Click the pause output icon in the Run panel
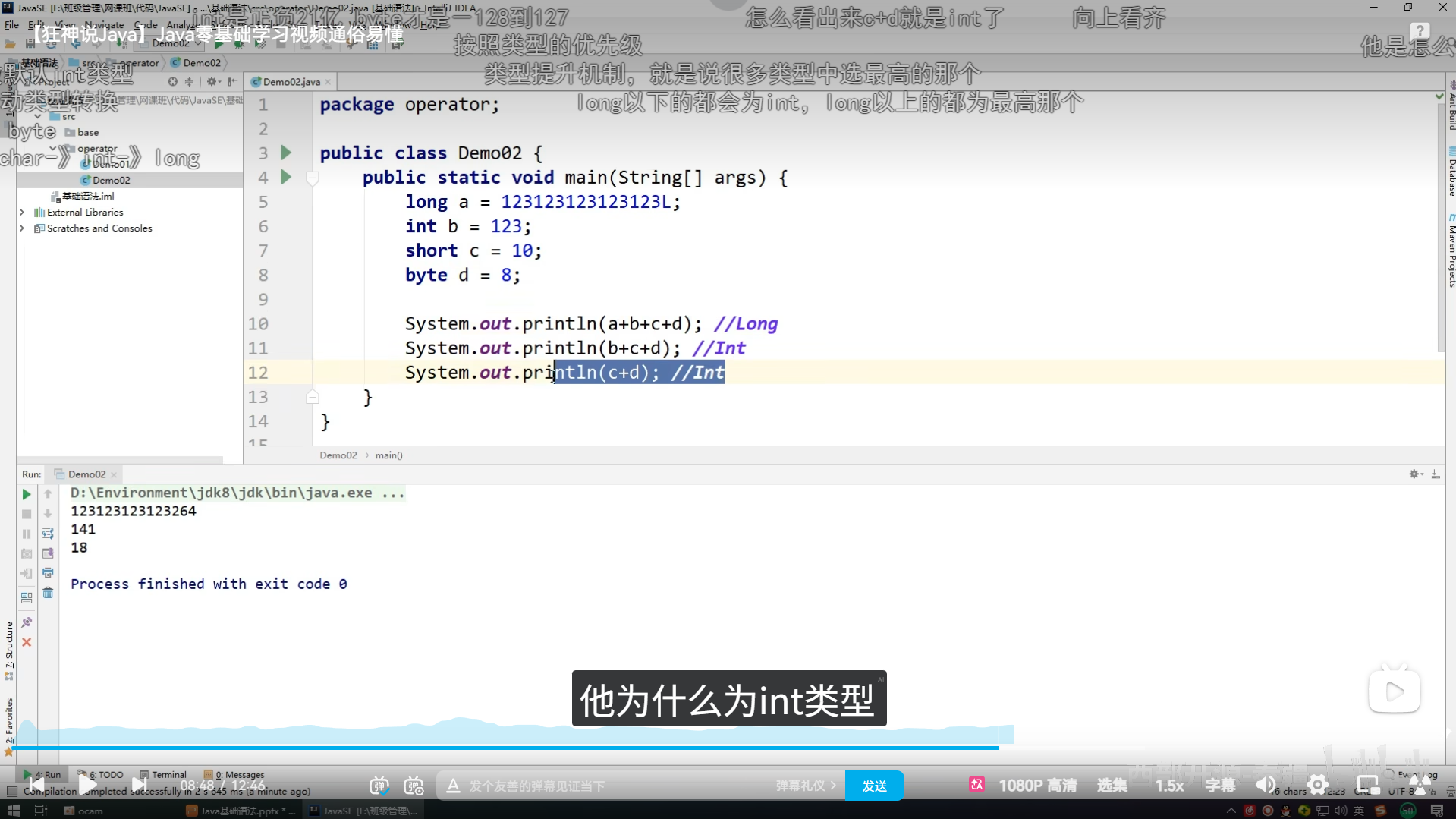Viewport: 1456px width, 819px height. click(27, 534)
